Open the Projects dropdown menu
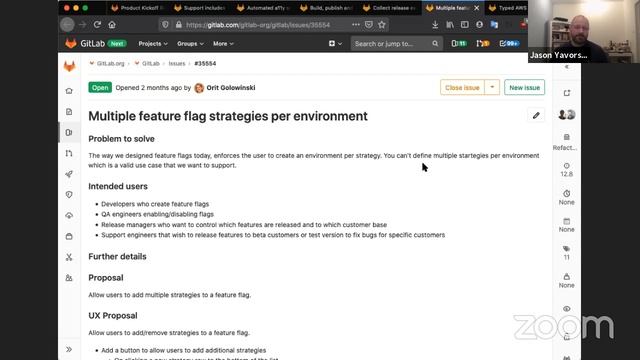640x360 pixels. [x=153, y=43]
